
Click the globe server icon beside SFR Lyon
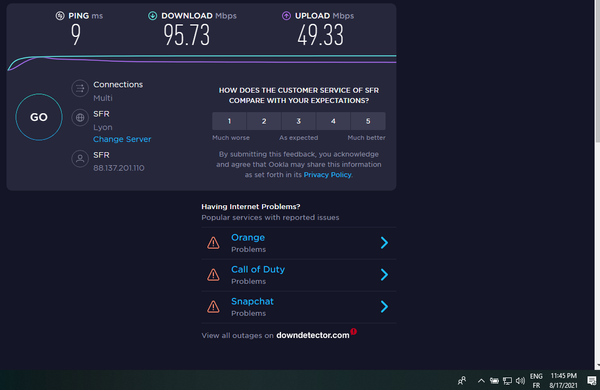[80, 117]
